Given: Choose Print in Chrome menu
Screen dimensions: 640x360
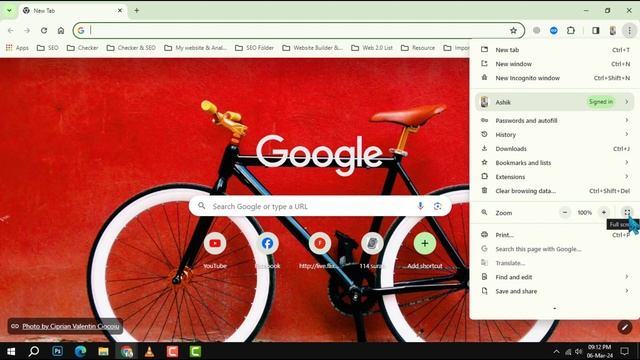Looking at the screenshot, I should [x=555, y=235].
